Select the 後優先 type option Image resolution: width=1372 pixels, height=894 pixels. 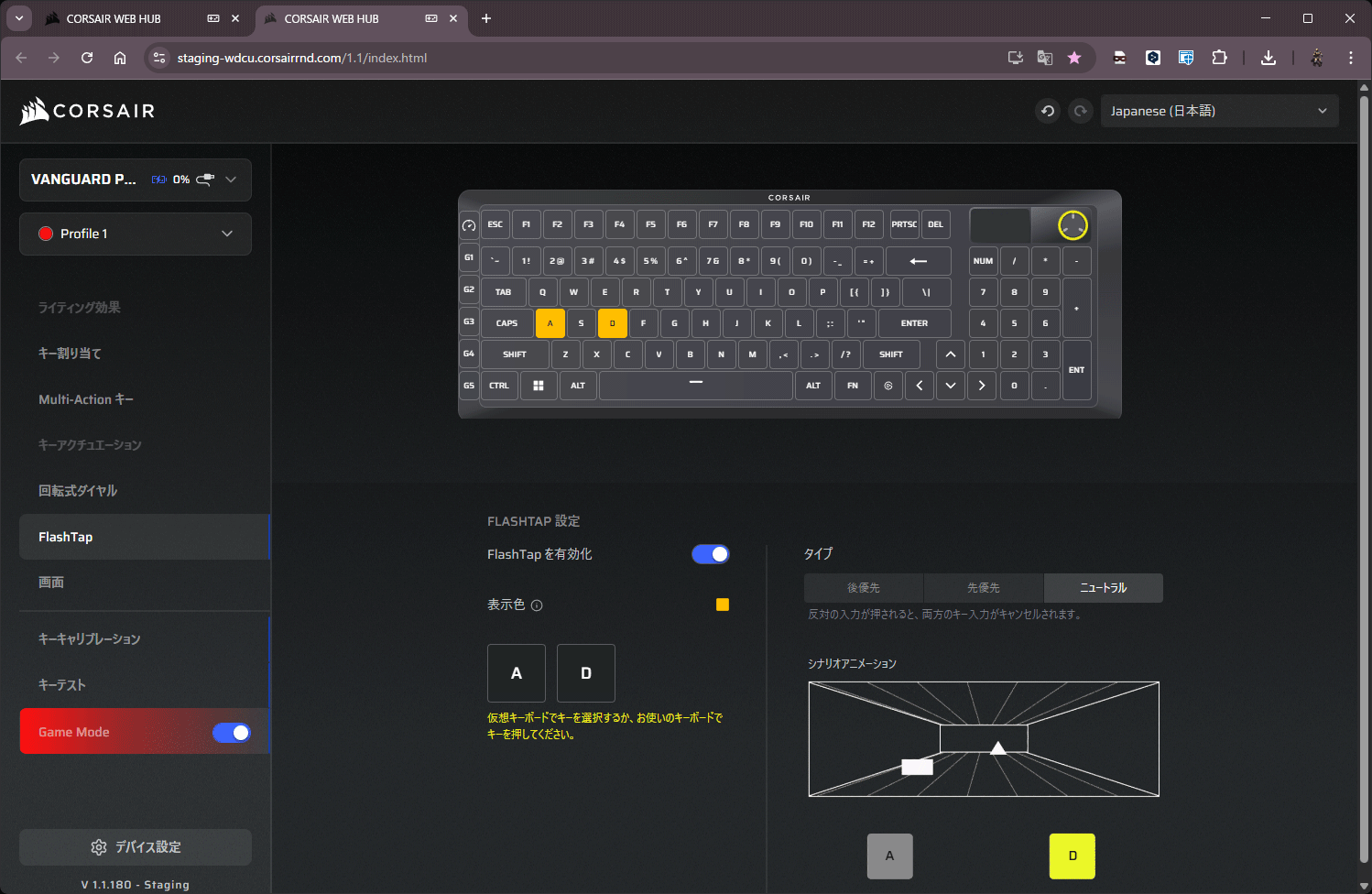863,588
